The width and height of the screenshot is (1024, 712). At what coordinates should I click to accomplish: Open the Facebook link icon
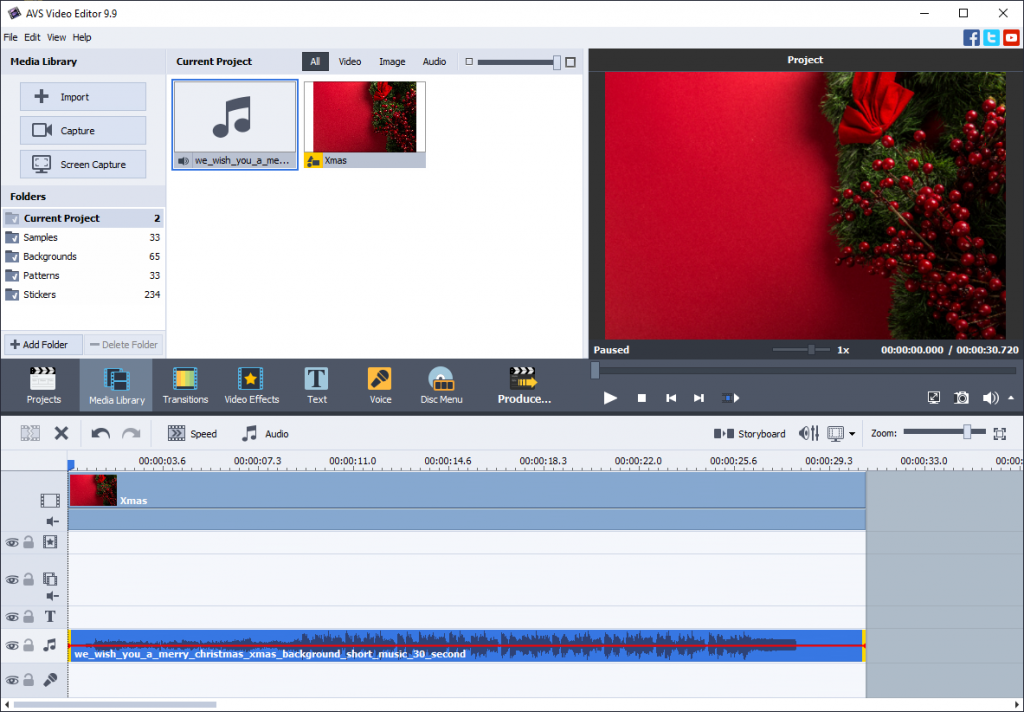[x=971, y=37]
